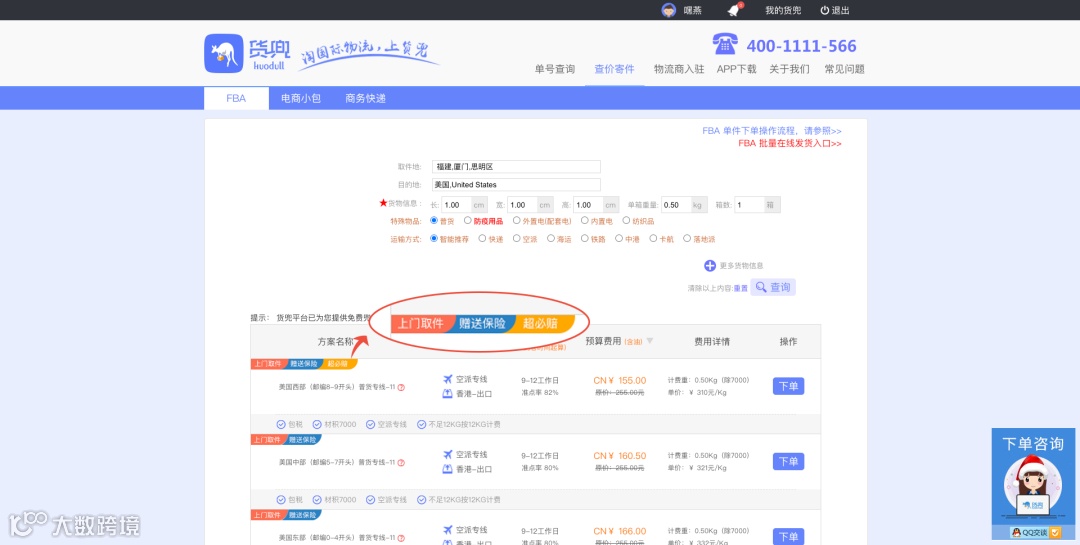
Task: Click the plus icon for 更多货物信息
Action: 709,266
